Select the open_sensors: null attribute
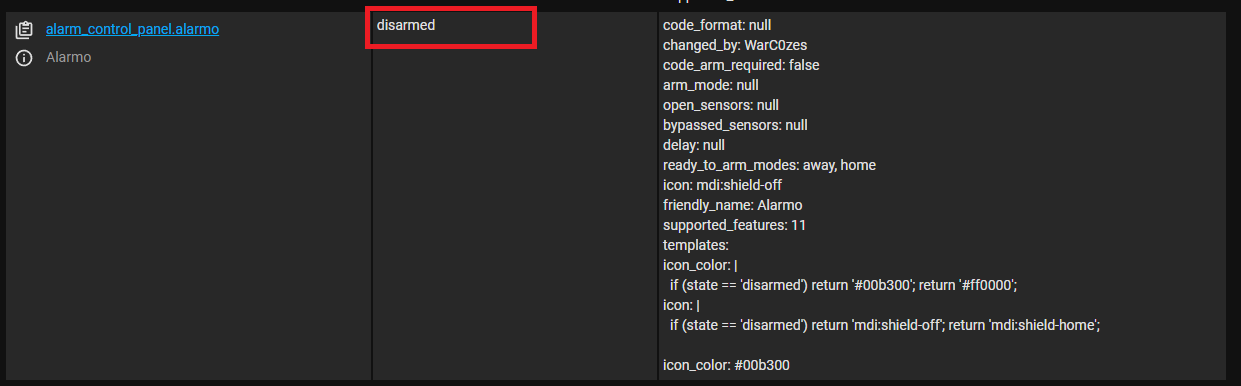Screen dimensions: 1241x386 721,105
